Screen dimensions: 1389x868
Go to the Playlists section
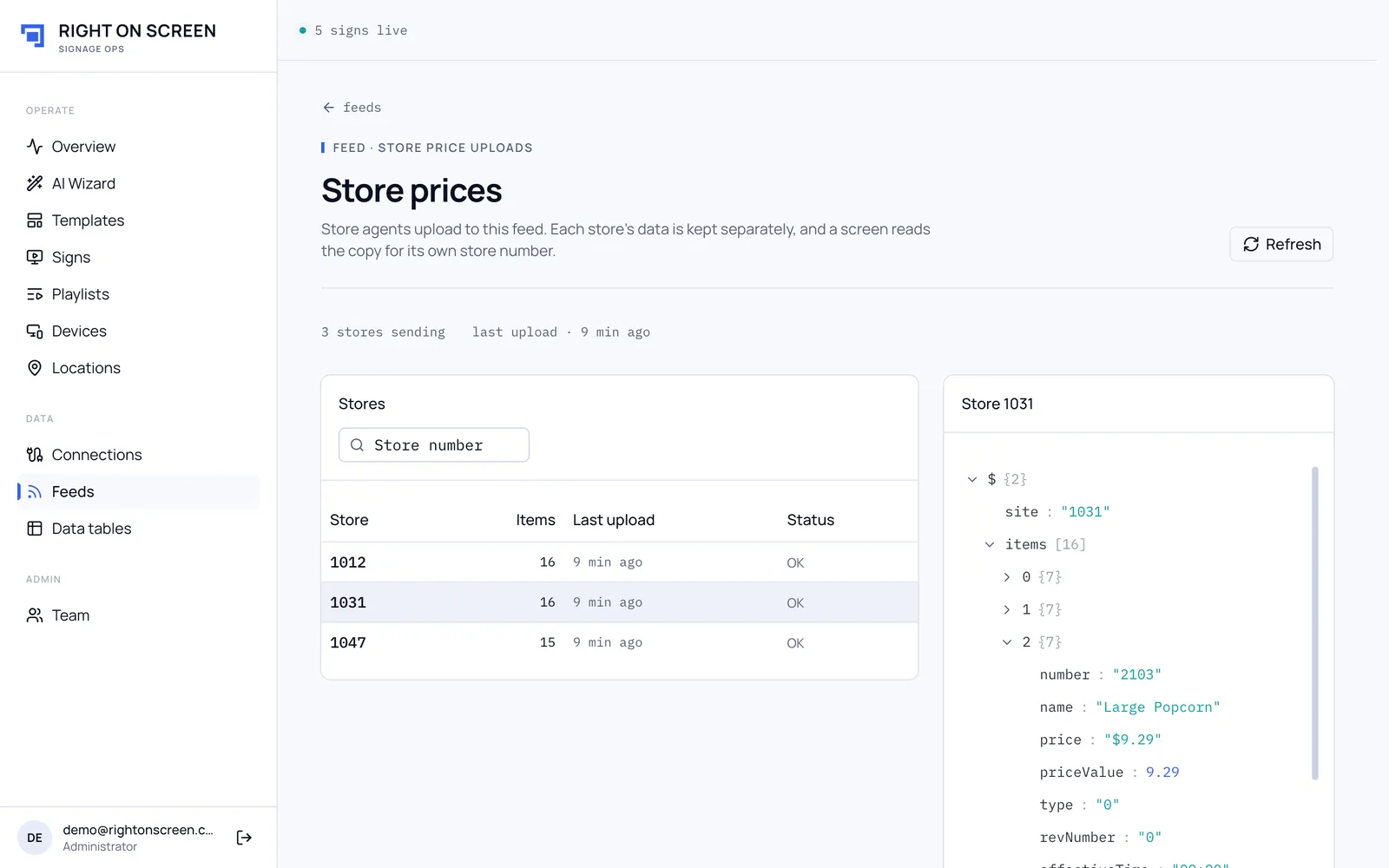(x=139, y=294)
